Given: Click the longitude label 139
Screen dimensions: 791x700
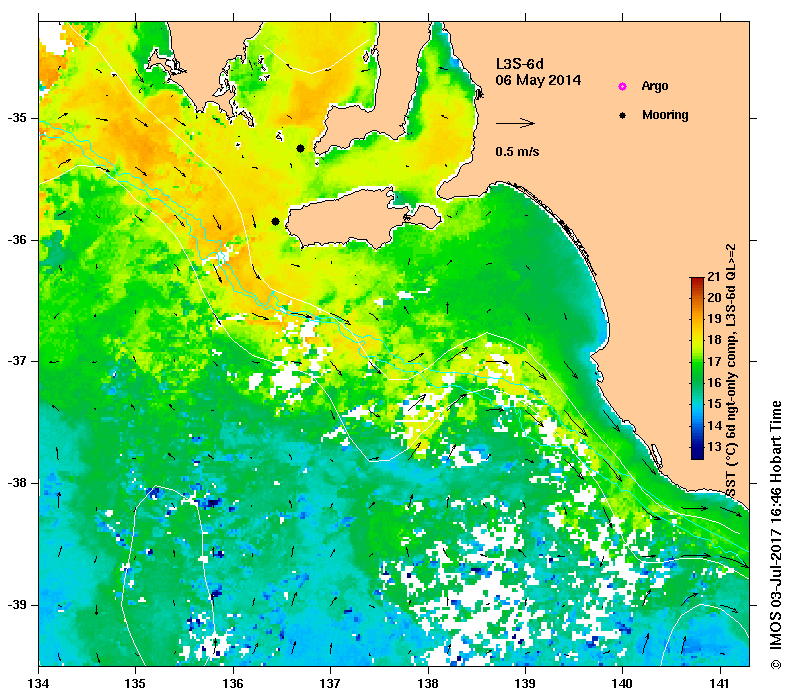Looking at the screenshot, I should [526, 683].
